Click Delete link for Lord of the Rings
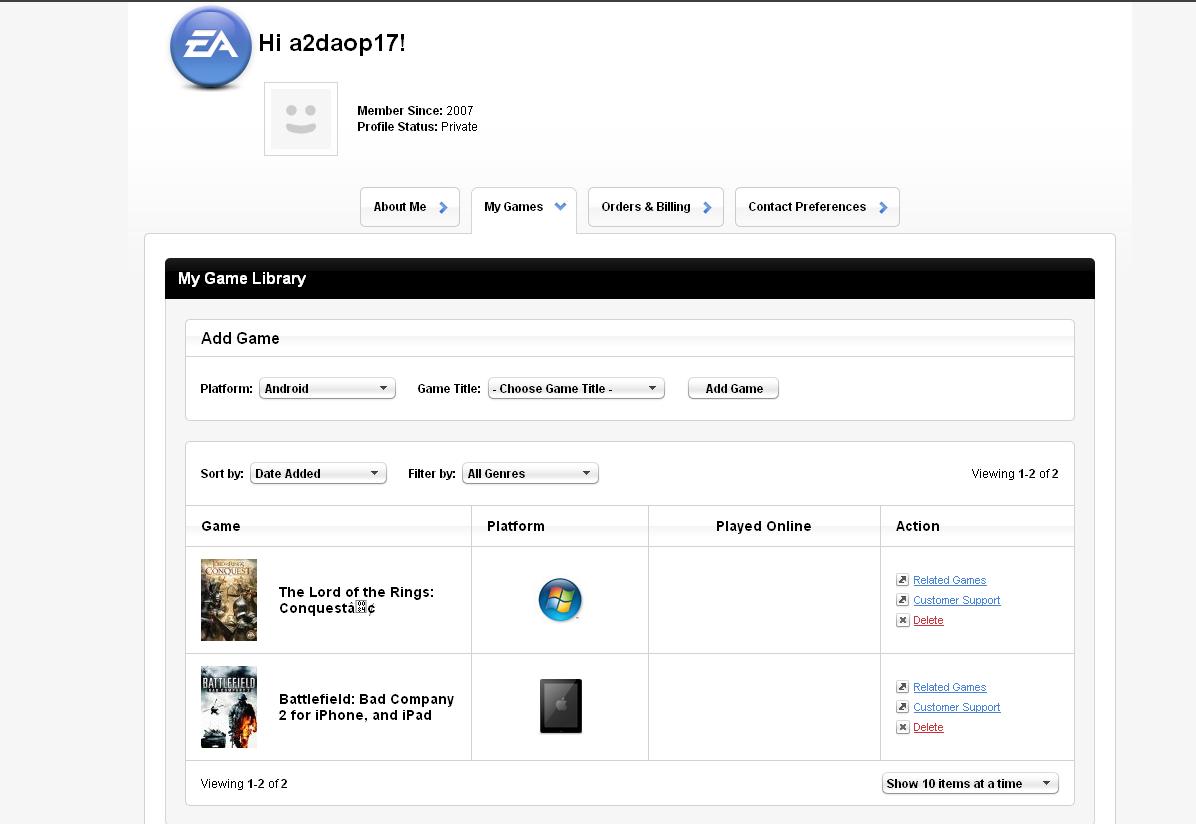Viewport: 1196px width, 824px height. 928,620
